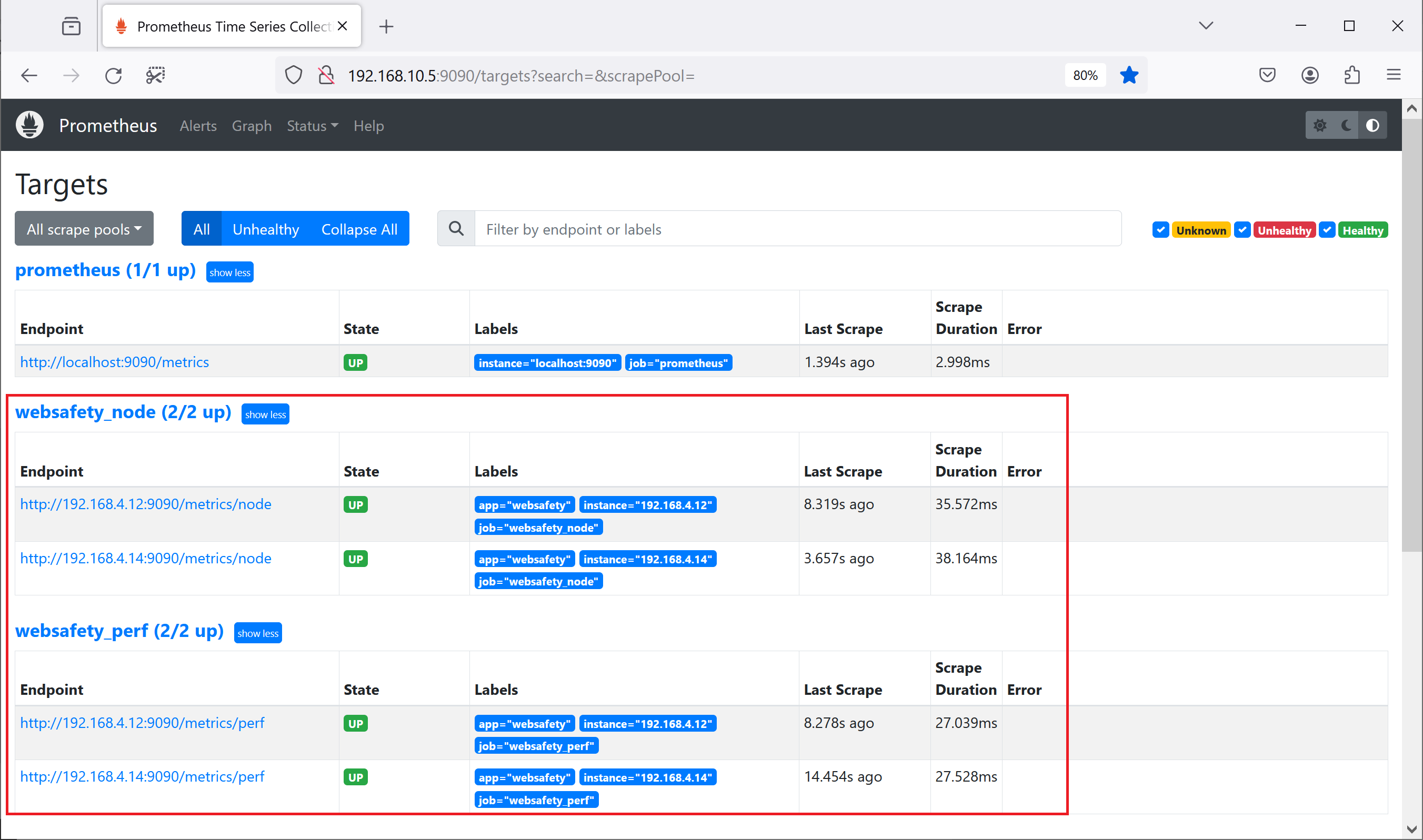Click the prometheus (1/1 up) heading
Viewport: 1423px width, 840px height.
click(x=105, y=270)
